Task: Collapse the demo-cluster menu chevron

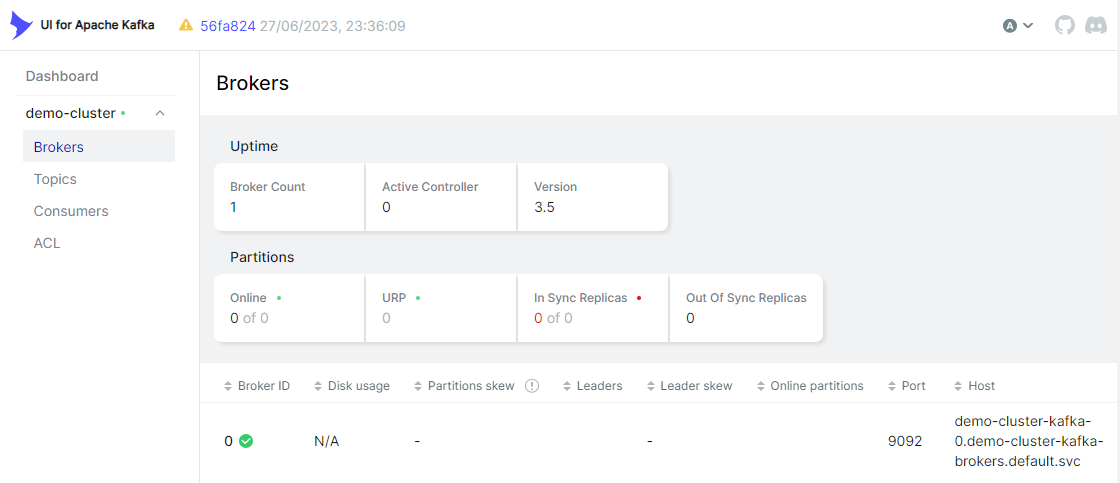Action: point(160,113)
